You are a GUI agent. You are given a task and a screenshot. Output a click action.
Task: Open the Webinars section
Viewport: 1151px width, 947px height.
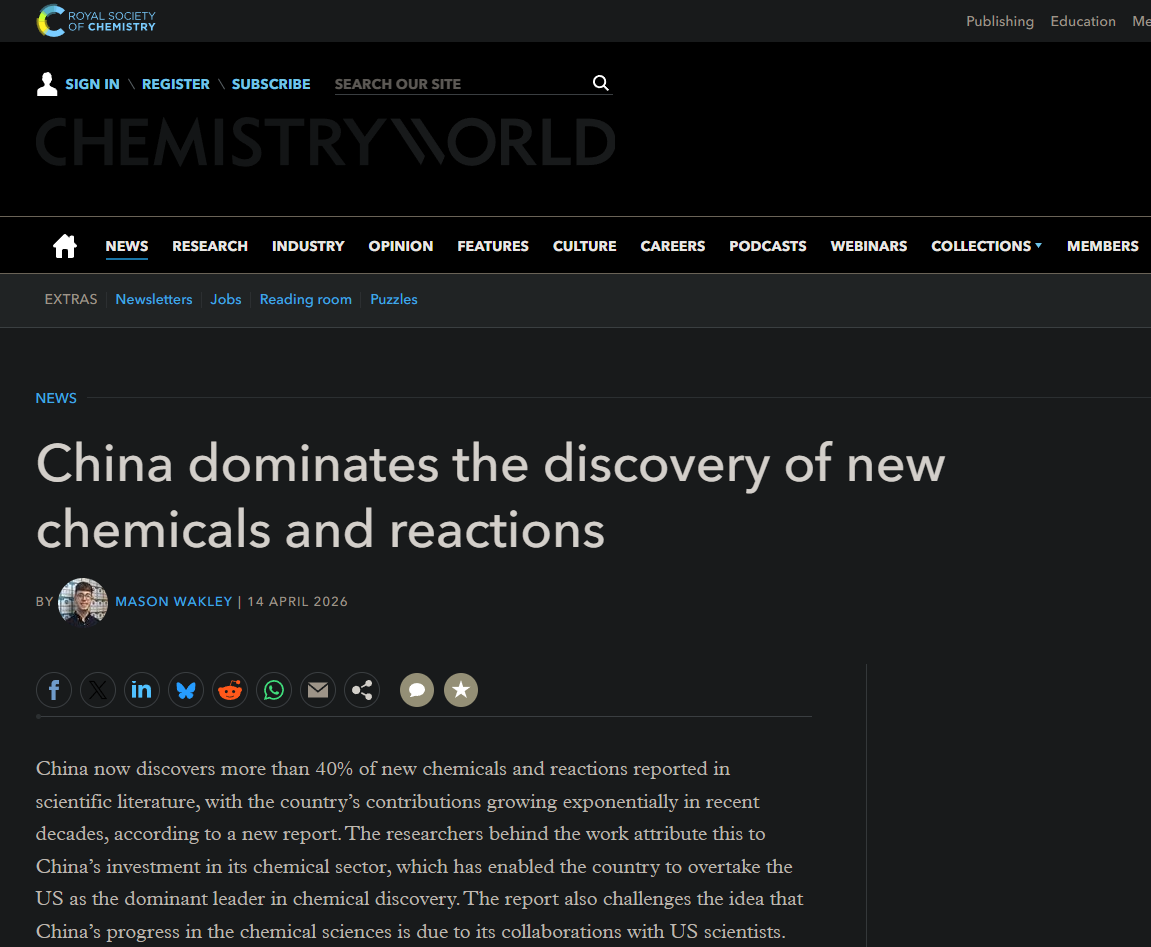point(868,246)
